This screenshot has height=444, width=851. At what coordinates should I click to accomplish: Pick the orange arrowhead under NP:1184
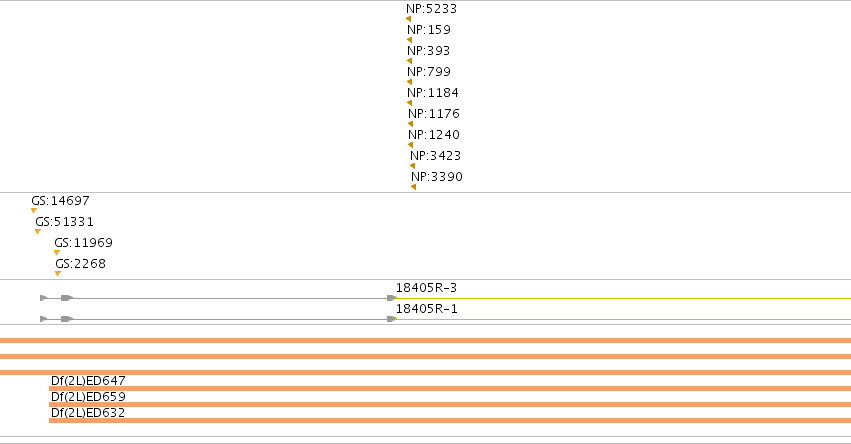409,103
